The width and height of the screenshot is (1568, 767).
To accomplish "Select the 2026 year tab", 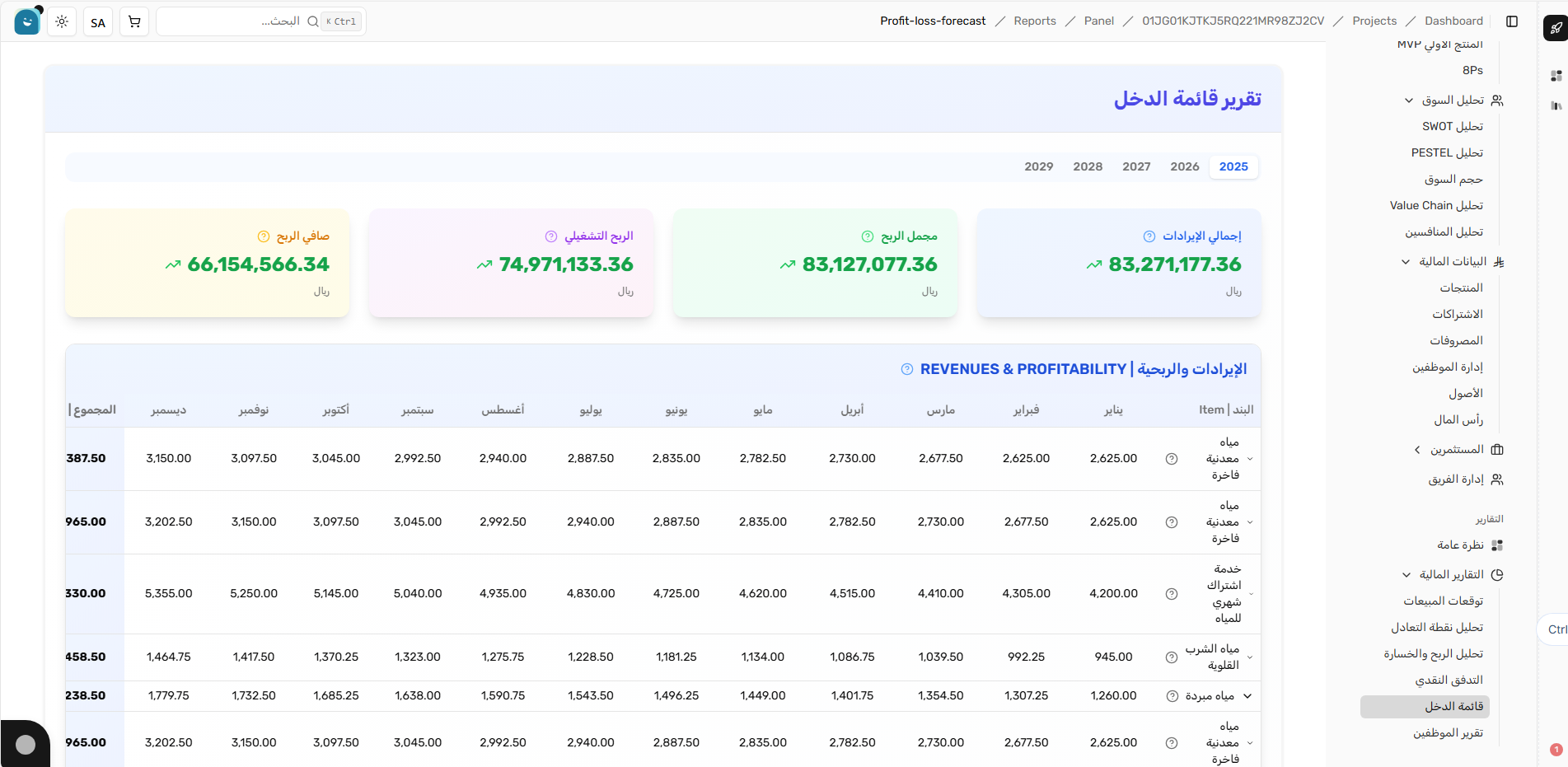I will [x=1184, y=166].
